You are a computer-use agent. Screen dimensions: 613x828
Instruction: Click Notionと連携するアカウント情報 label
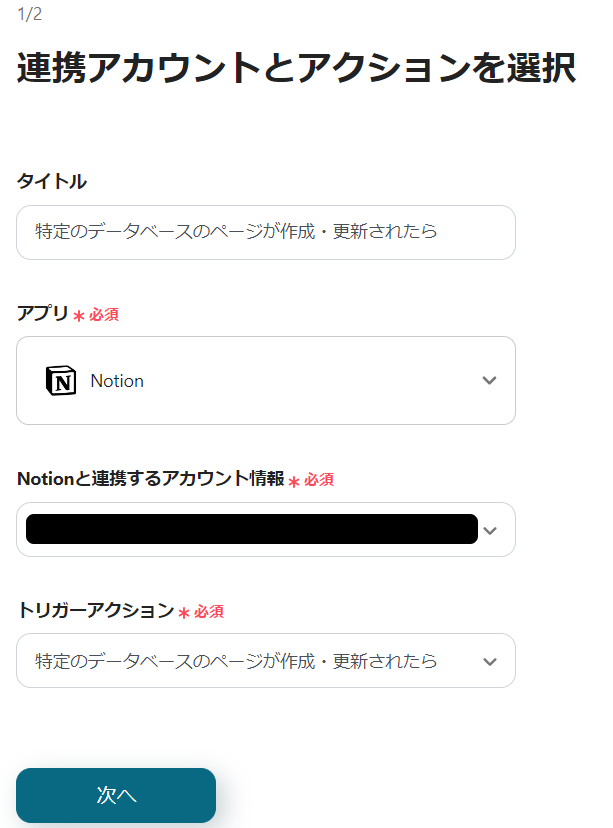click(151, 479)
